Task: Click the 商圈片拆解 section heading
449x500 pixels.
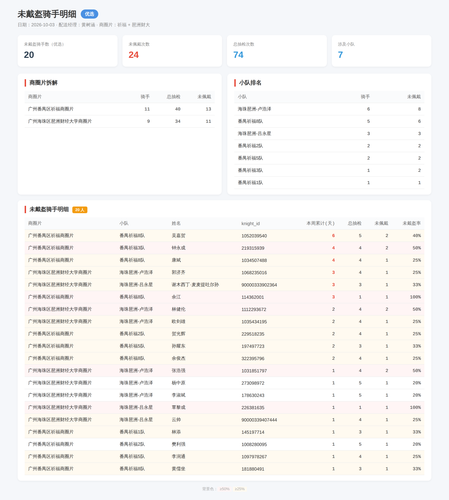Action: (x=43, y=83)
